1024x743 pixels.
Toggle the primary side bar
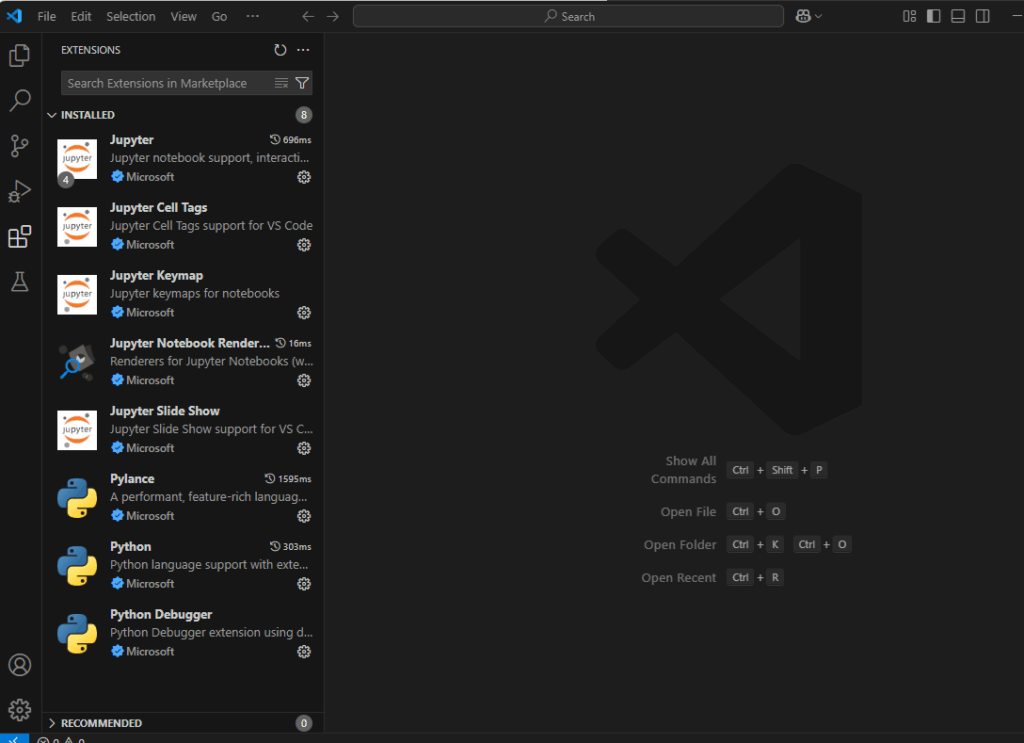(934, 16)
